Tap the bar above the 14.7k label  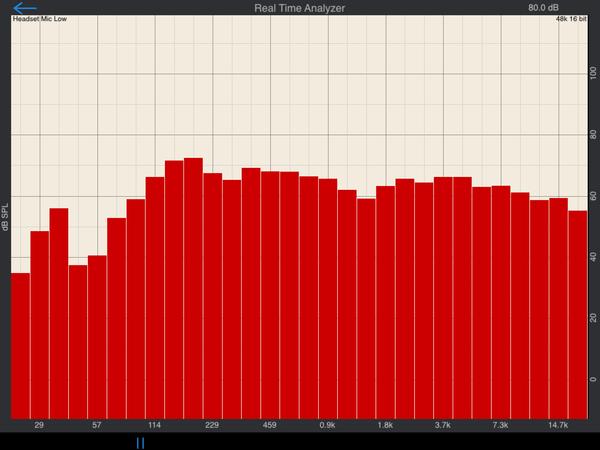click(559, 308)
